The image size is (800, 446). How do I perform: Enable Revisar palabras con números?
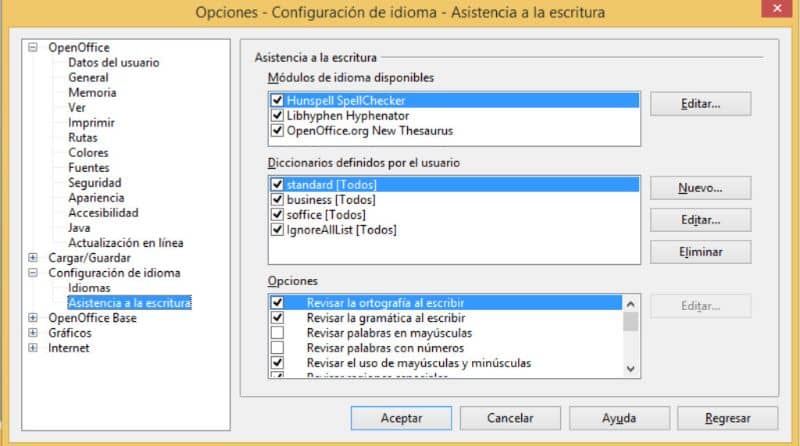(277, 347)
